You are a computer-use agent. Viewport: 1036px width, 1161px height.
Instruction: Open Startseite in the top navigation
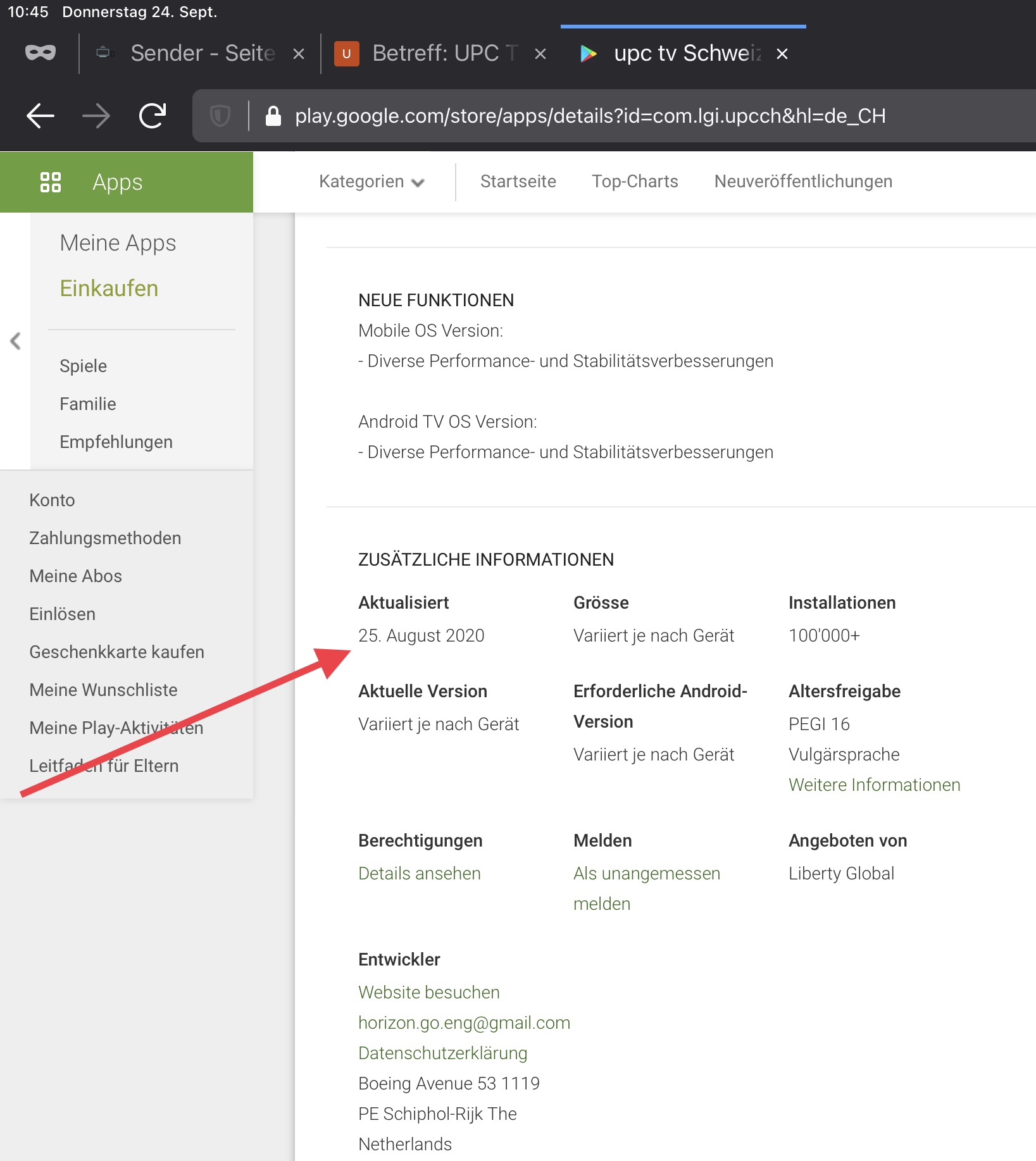coord(518,182)
